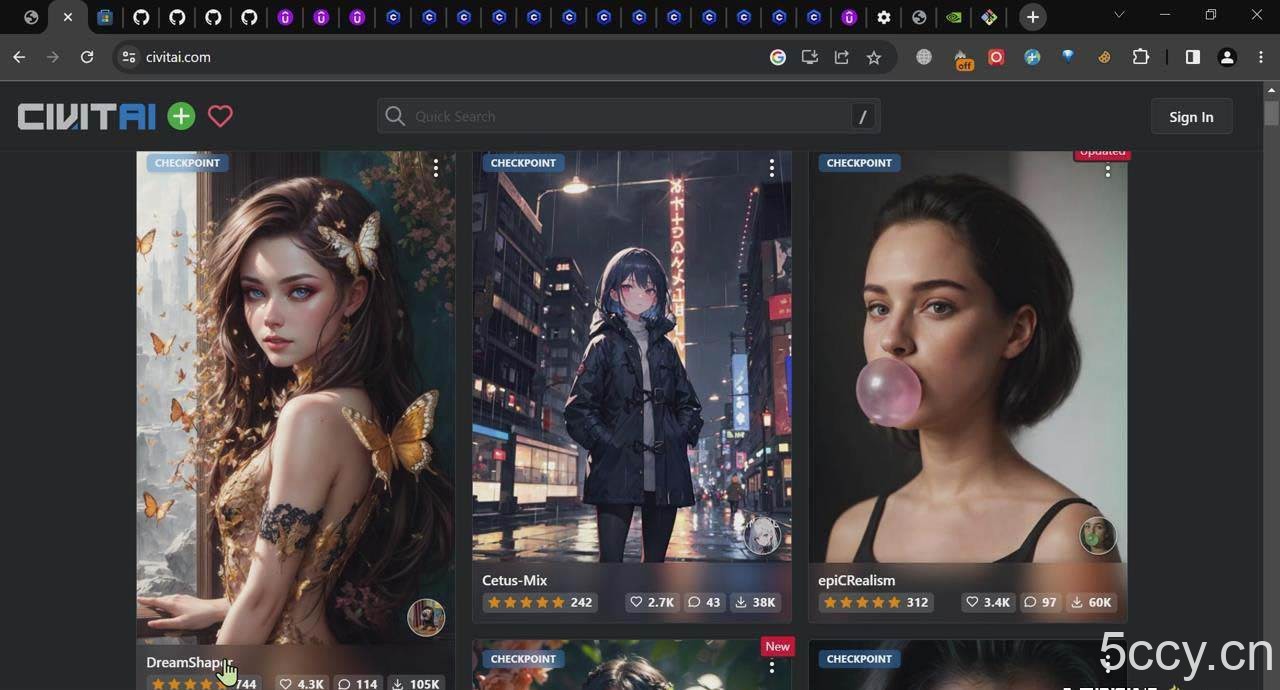Open the epiCRealism model title
Viewport: 1280px width, 690px height.
pyautogui.click(x=857, y=580)
